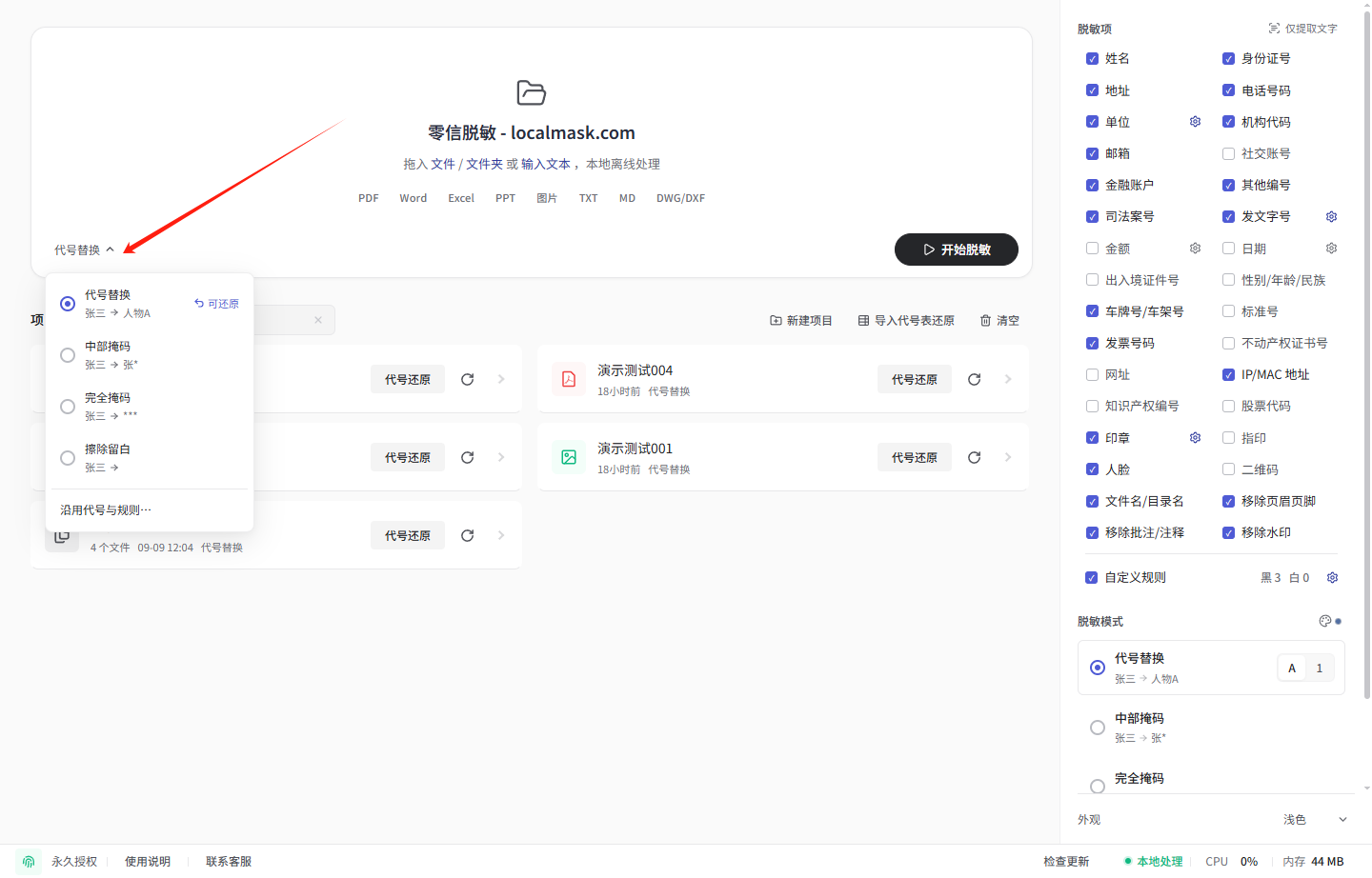Screen dimensions: 1372x878
Task: Click the multi-file icon of 4个文件 project
Action: (62, 536)
